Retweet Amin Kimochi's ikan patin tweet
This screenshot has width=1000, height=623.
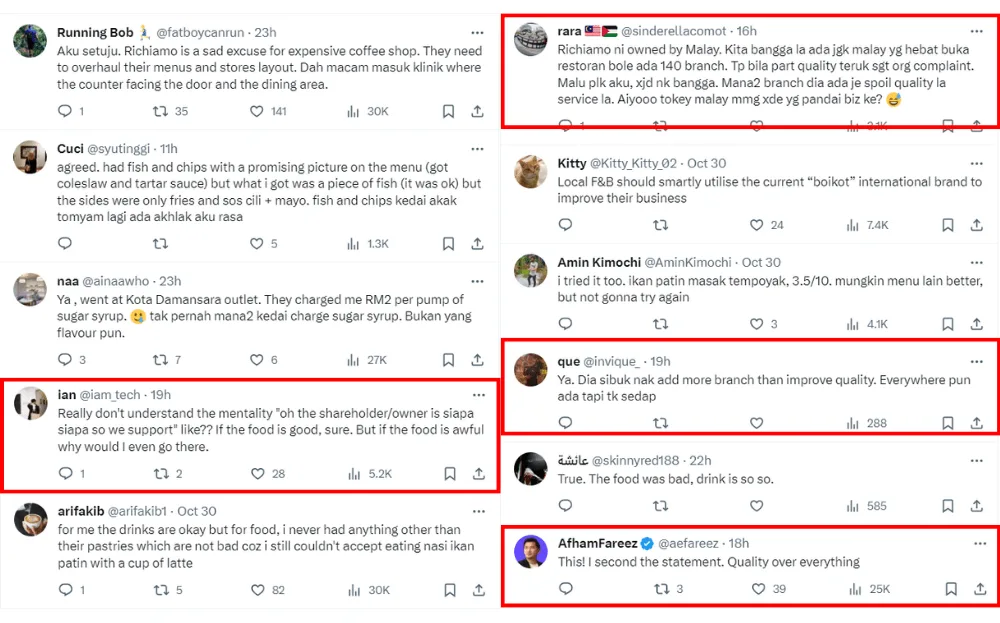click(660, 324)
